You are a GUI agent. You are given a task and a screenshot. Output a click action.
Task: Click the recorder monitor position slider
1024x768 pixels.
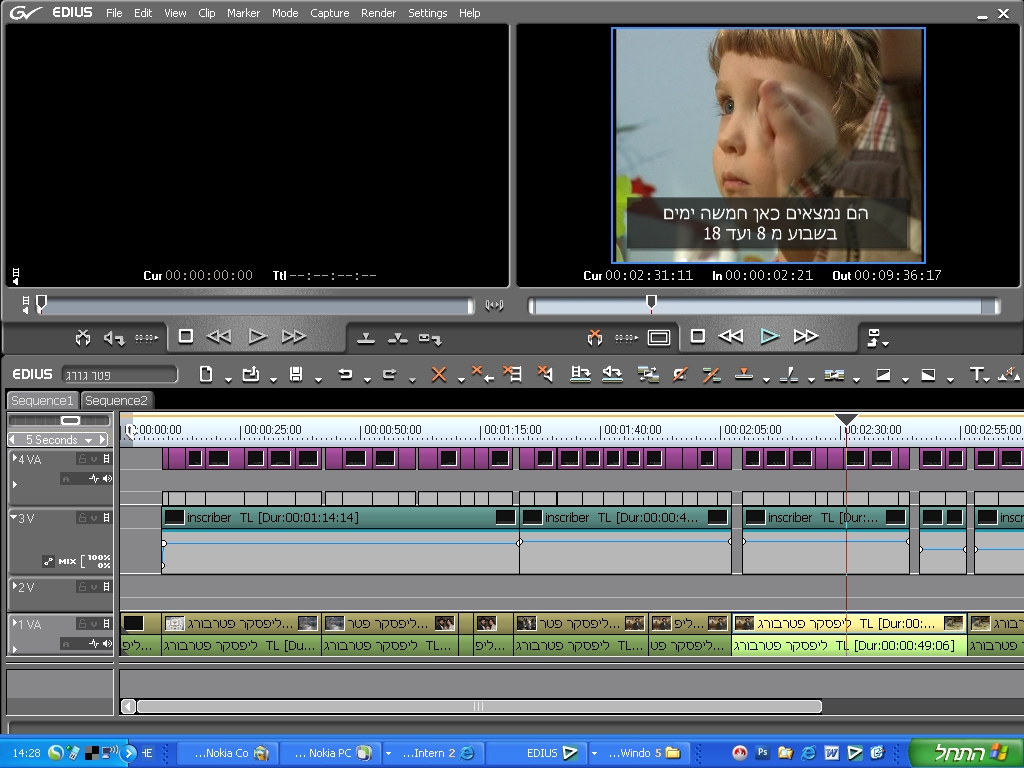[651, 303]
